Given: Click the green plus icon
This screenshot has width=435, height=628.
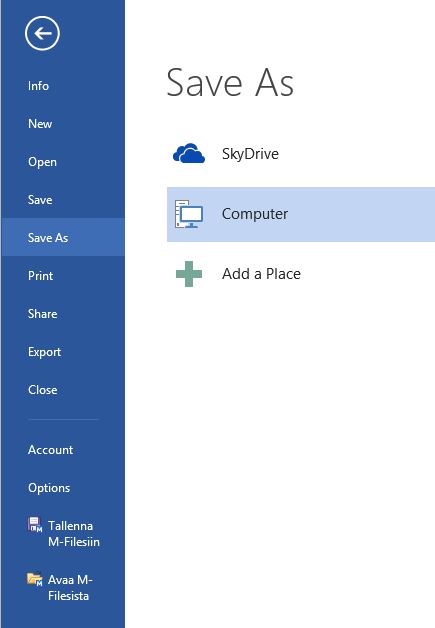Looking at the screenshot, I should (x=189, y=274).
